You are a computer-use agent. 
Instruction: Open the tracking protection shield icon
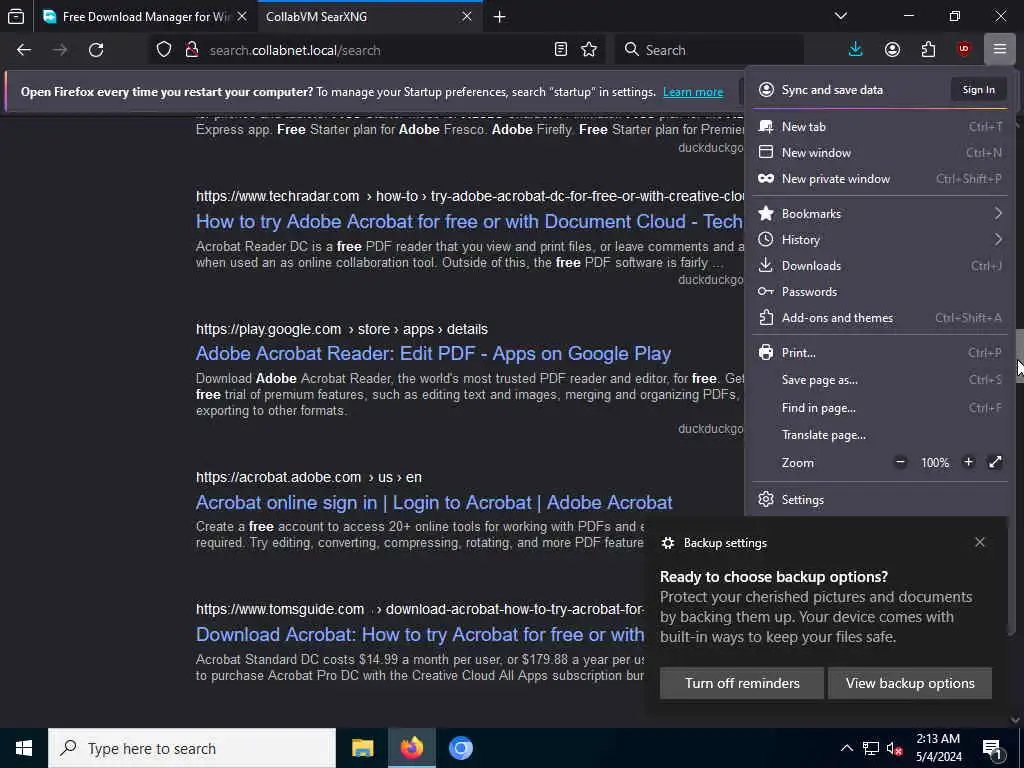coord(164,50)
